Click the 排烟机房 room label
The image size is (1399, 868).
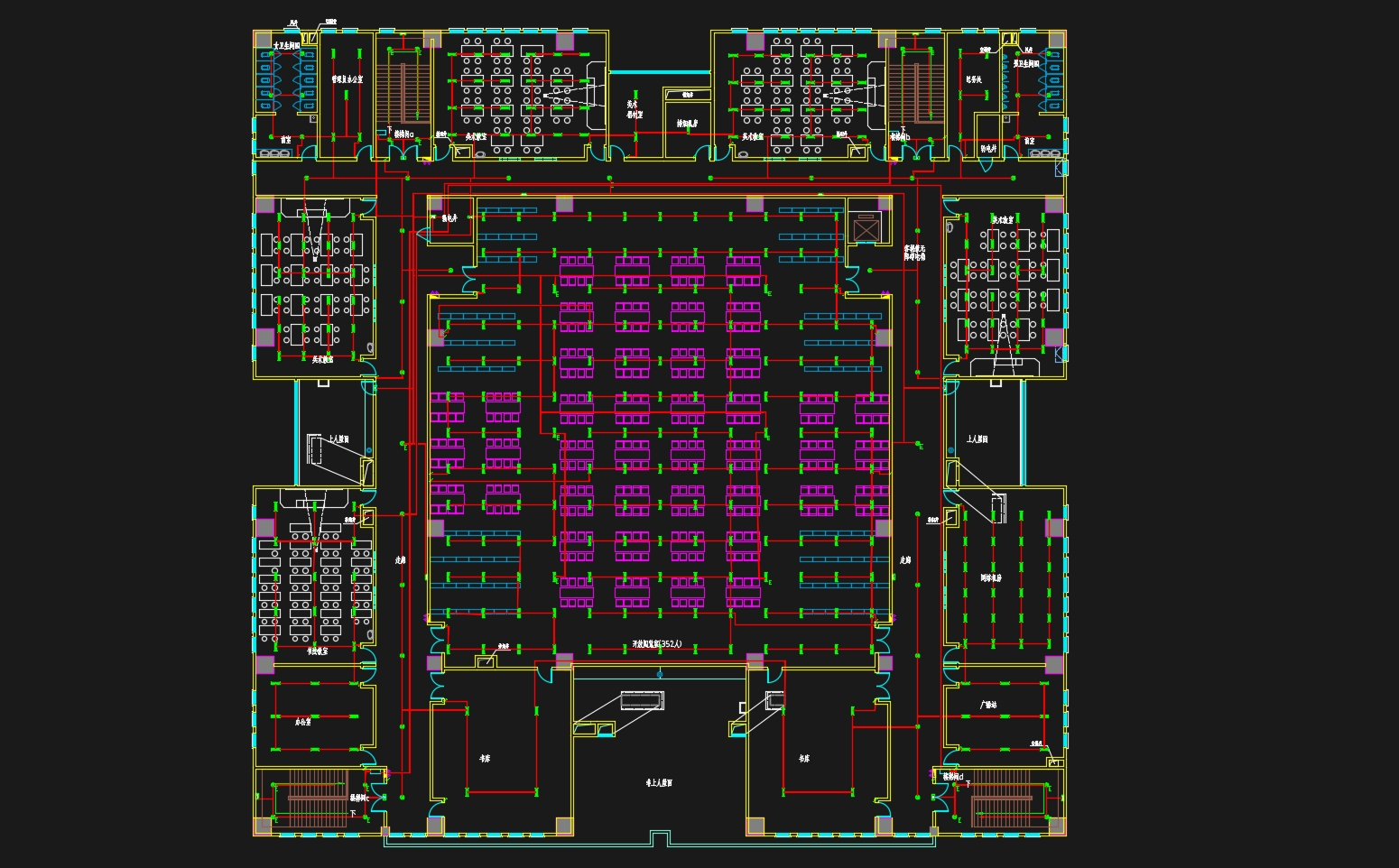point(688,124)
